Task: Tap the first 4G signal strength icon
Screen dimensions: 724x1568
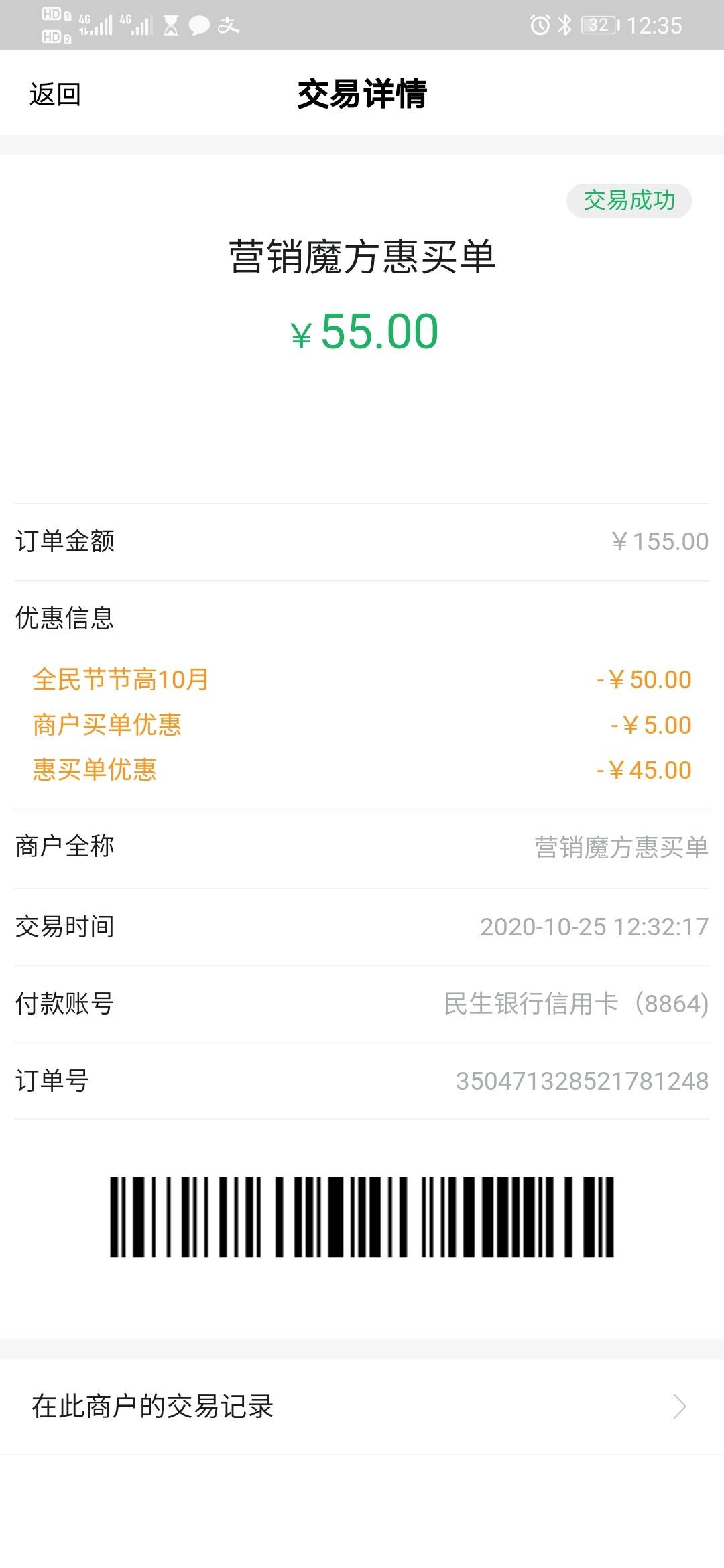Action: [95, 25]
